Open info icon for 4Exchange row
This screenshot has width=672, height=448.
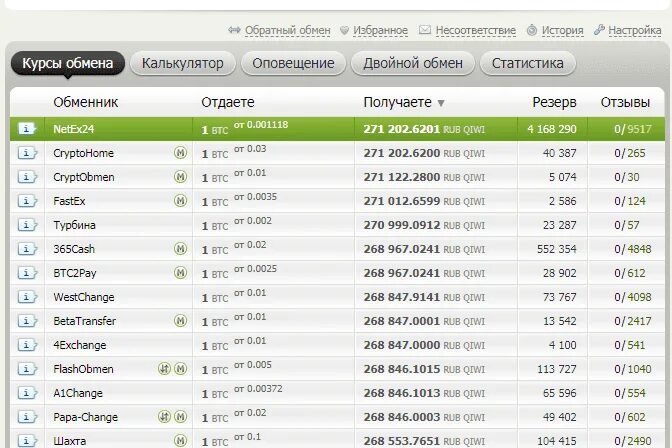(x=27, y=345)
